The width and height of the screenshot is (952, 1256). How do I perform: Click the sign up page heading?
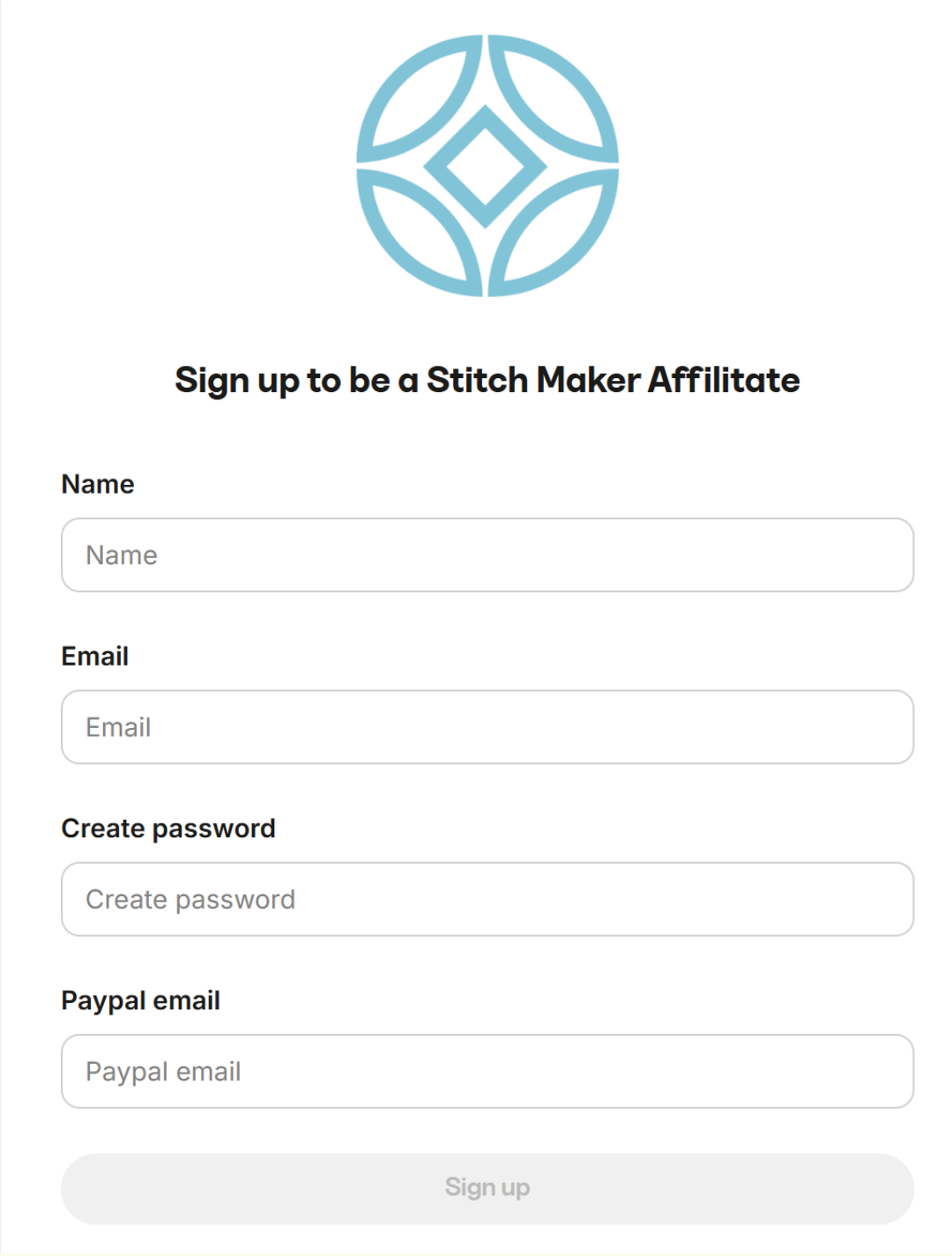[x=487, y=380]
